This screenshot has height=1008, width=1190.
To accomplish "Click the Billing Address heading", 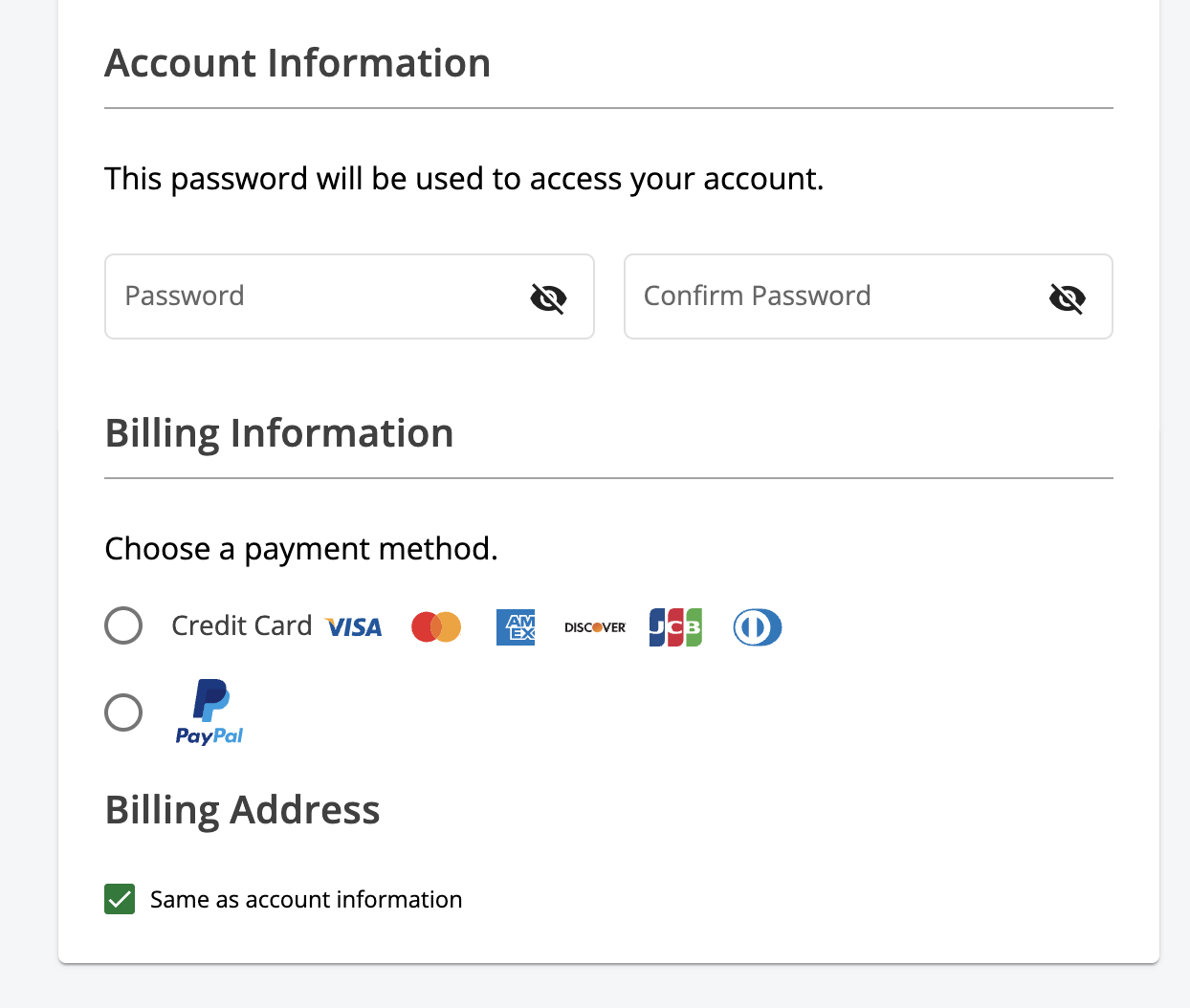I will click(x=242, y=810).
